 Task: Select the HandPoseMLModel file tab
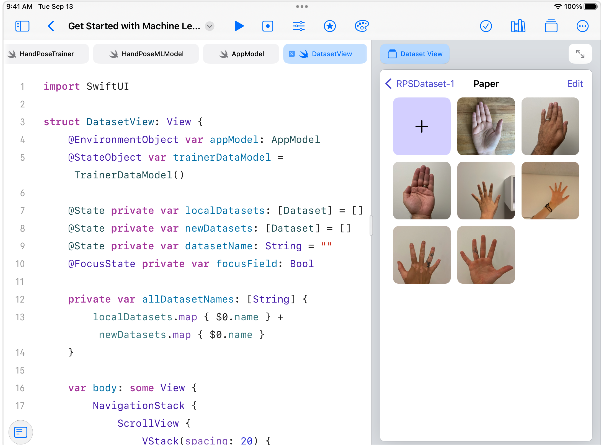[146, 54]
